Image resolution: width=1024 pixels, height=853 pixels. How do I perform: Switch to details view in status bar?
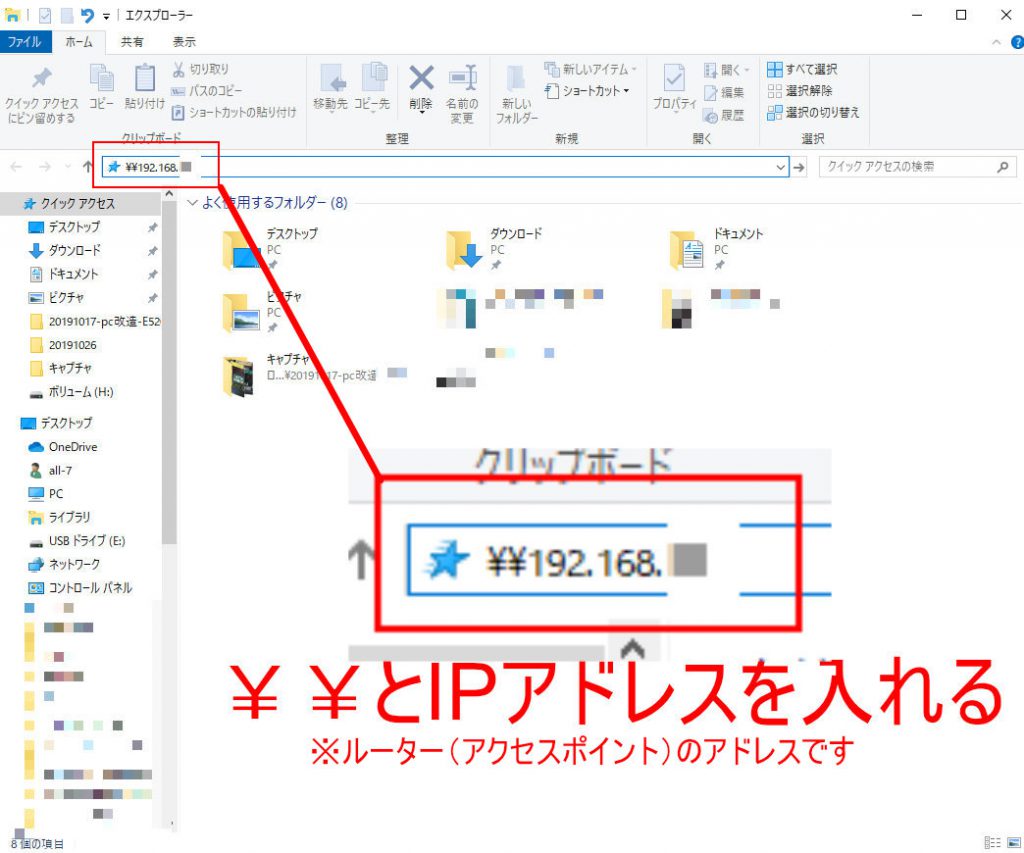pos(992,843)
